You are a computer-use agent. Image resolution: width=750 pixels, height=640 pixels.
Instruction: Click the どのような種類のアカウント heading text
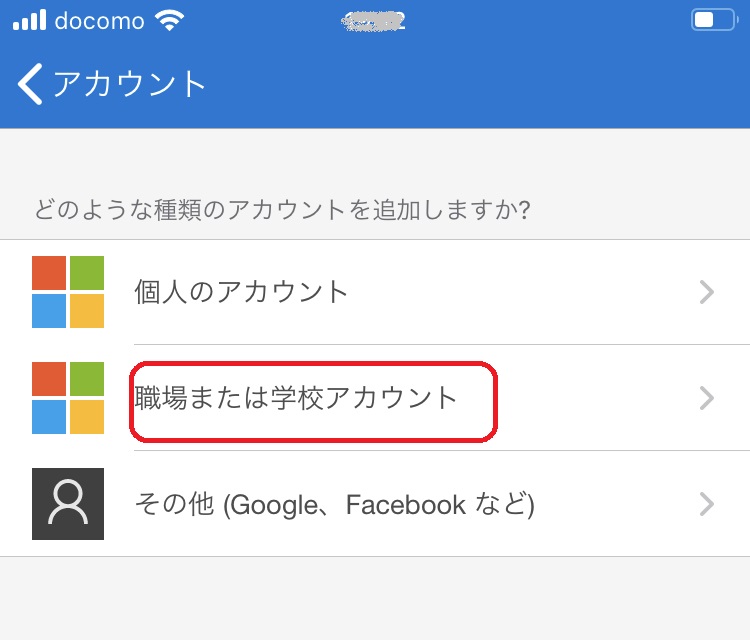pos(282,210)
